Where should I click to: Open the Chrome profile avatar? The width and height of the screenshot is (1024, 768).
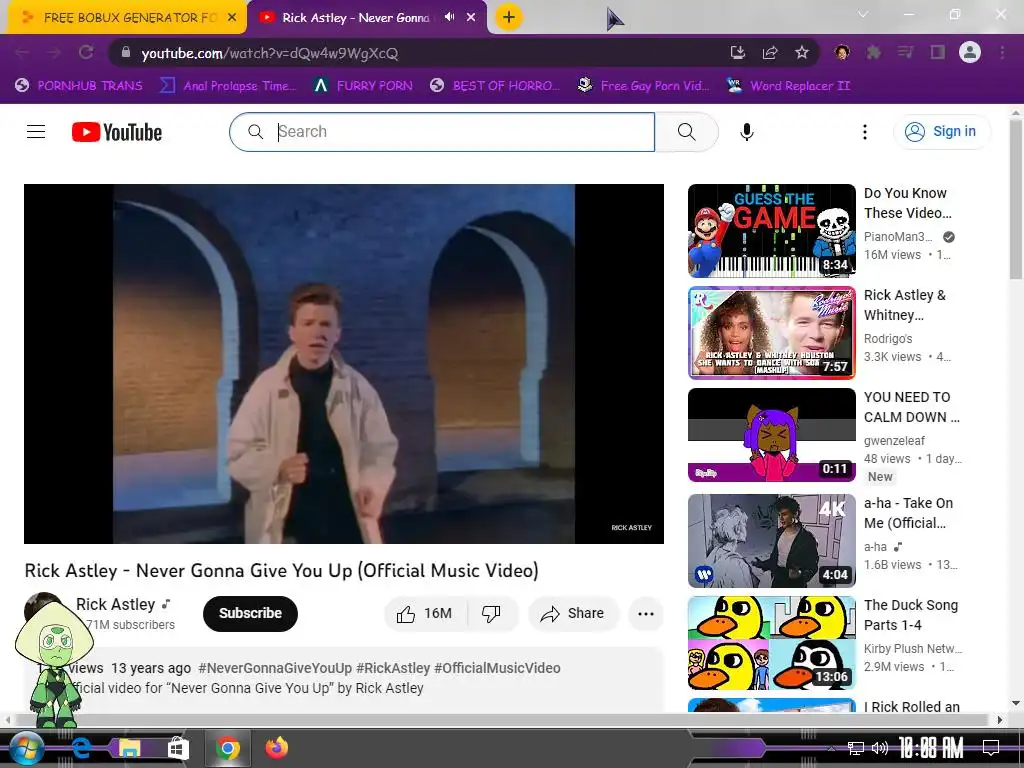(x=970, y=52)
